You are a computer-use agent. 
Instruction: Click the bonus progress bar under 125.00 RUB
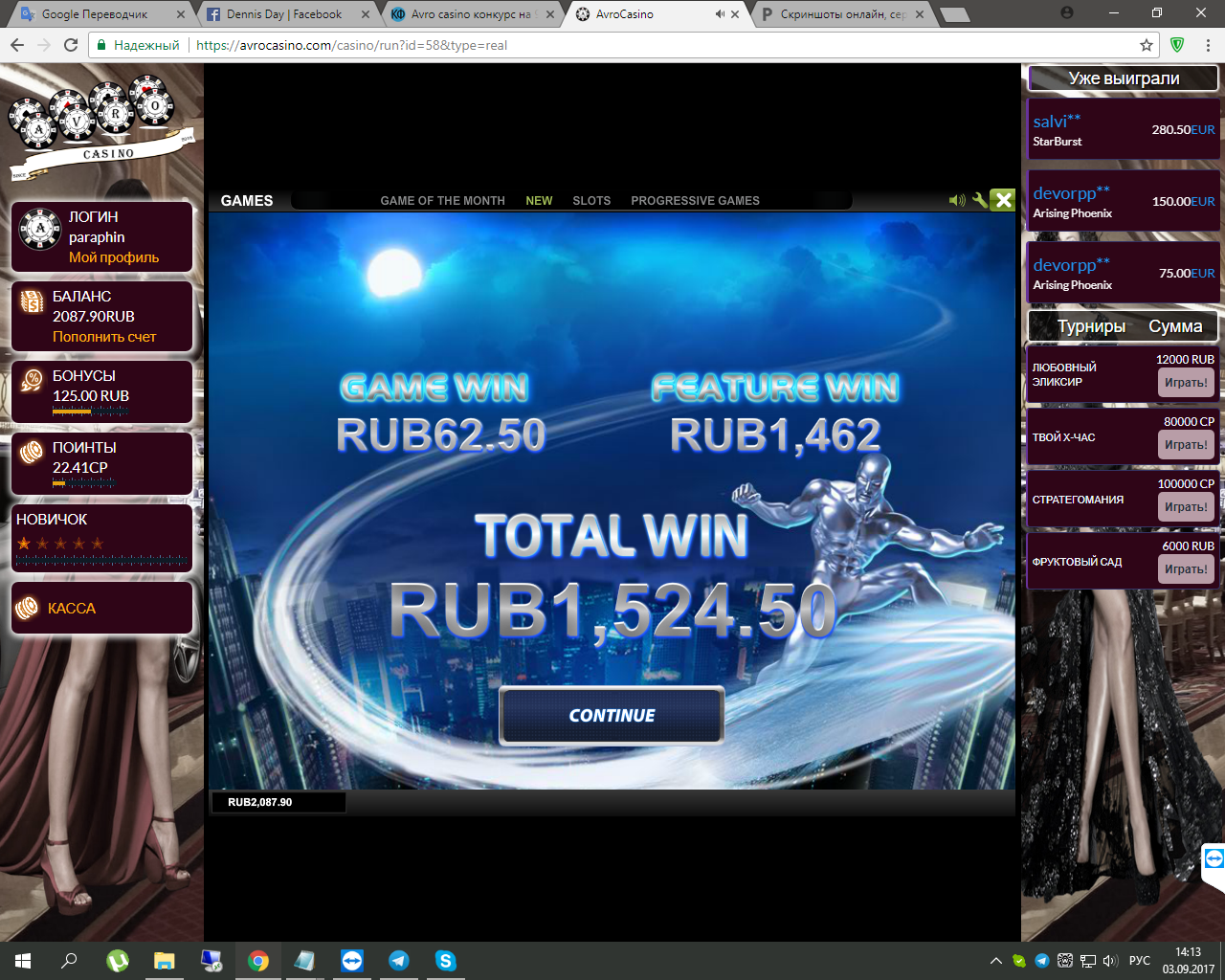[x=91, y=412]
